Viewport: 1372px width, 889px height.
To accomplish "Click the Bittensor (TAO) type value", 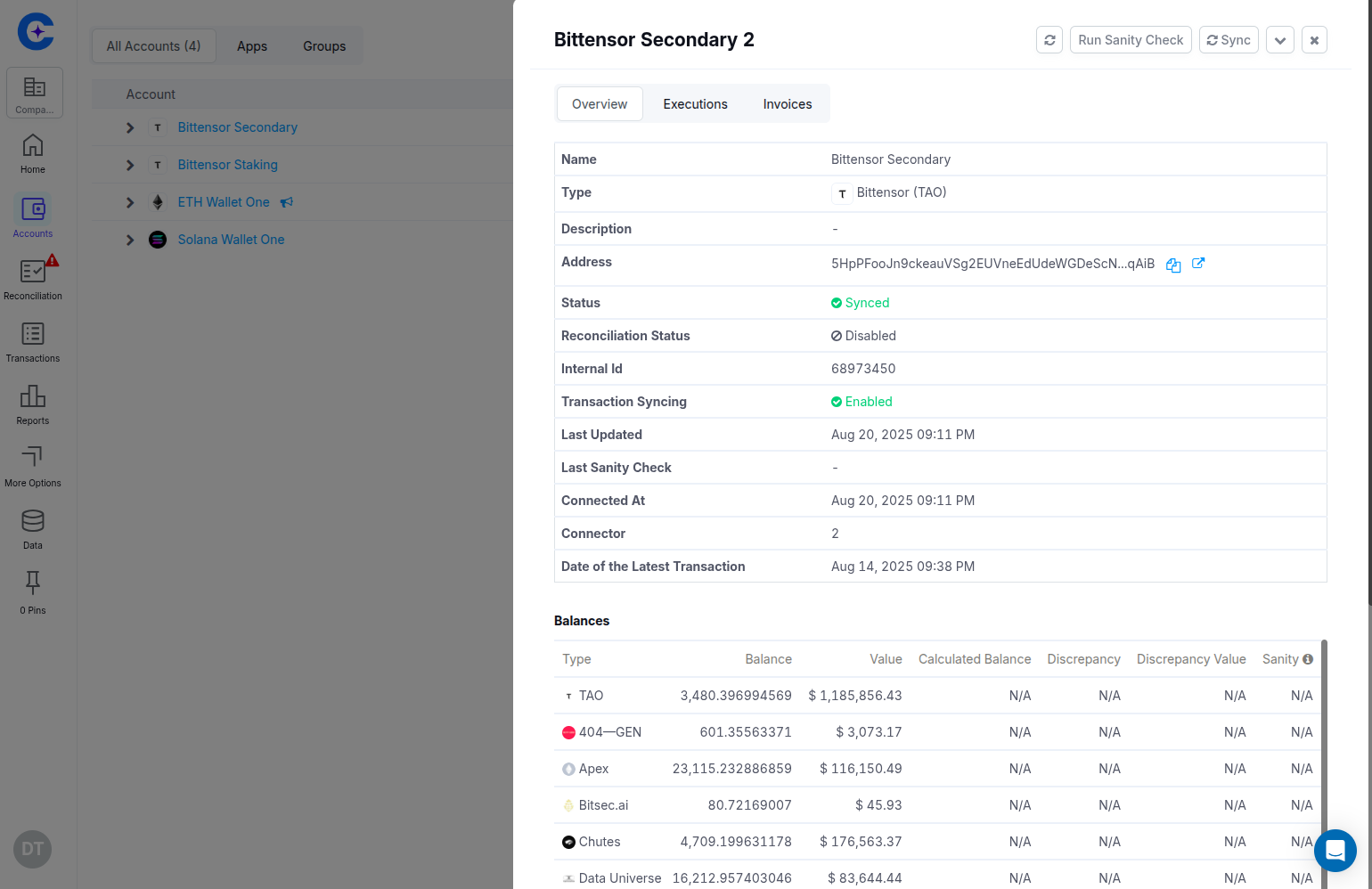I will [x=902, y=192].
